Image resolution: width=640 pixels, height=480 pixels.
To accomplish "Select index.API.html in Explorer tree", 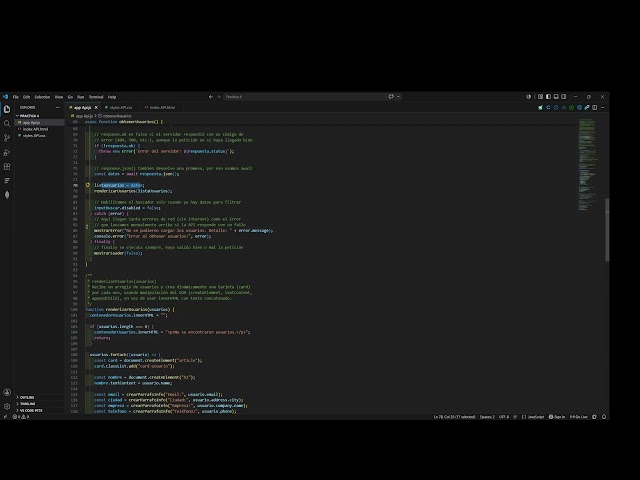I will click(x=40, y=129).
